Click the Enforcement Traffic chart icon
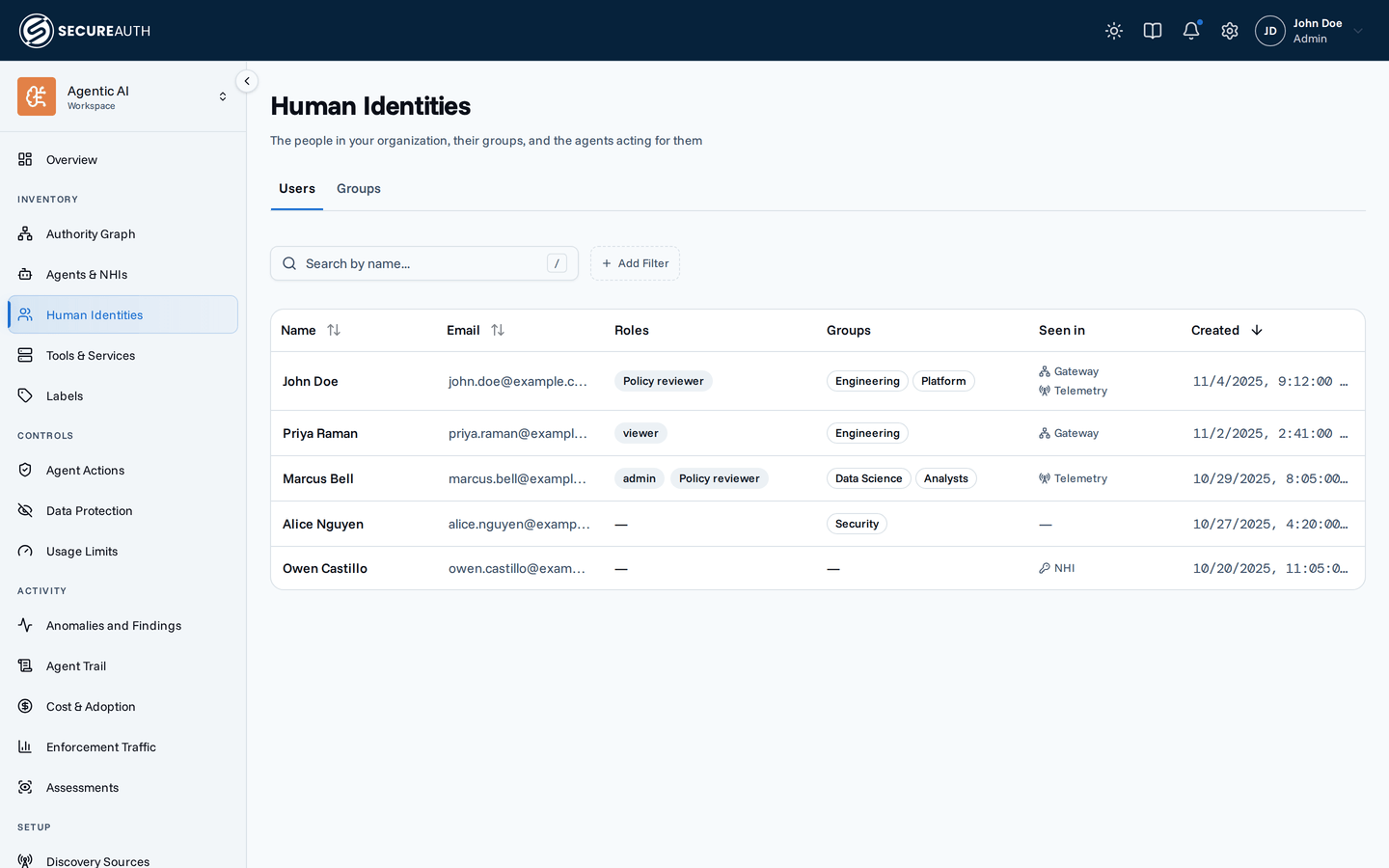The width and height of the screenshot is (1389, 868). (x=25, y=747)
